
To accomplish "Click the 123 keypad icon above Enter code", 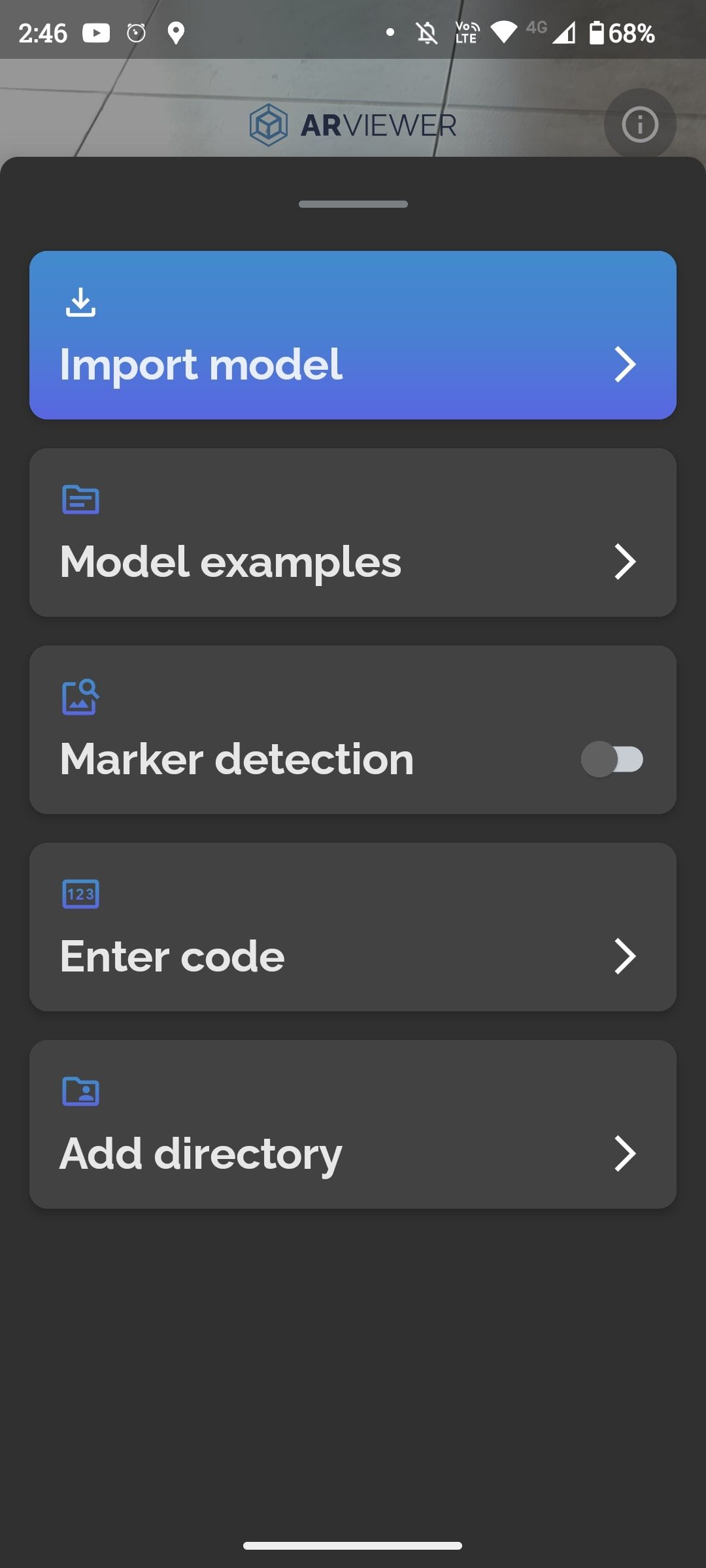I will [x=80, y=894].
